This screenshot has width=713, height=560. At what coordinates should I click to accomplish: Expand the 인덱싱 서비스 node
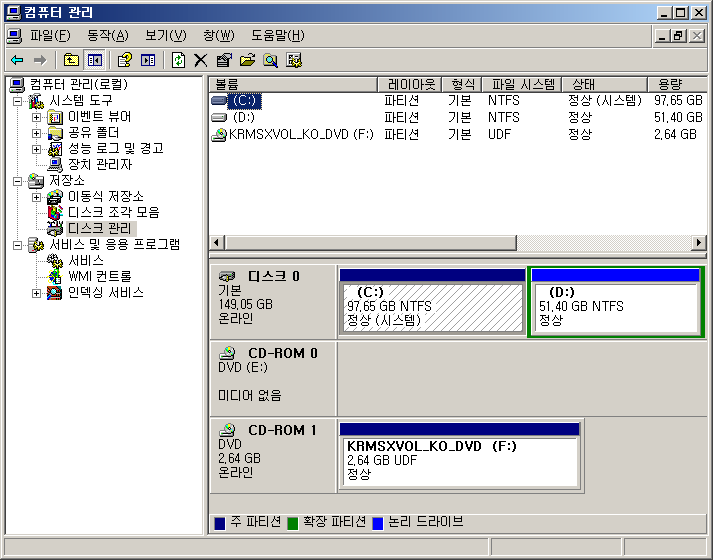(x=36, y=293)
